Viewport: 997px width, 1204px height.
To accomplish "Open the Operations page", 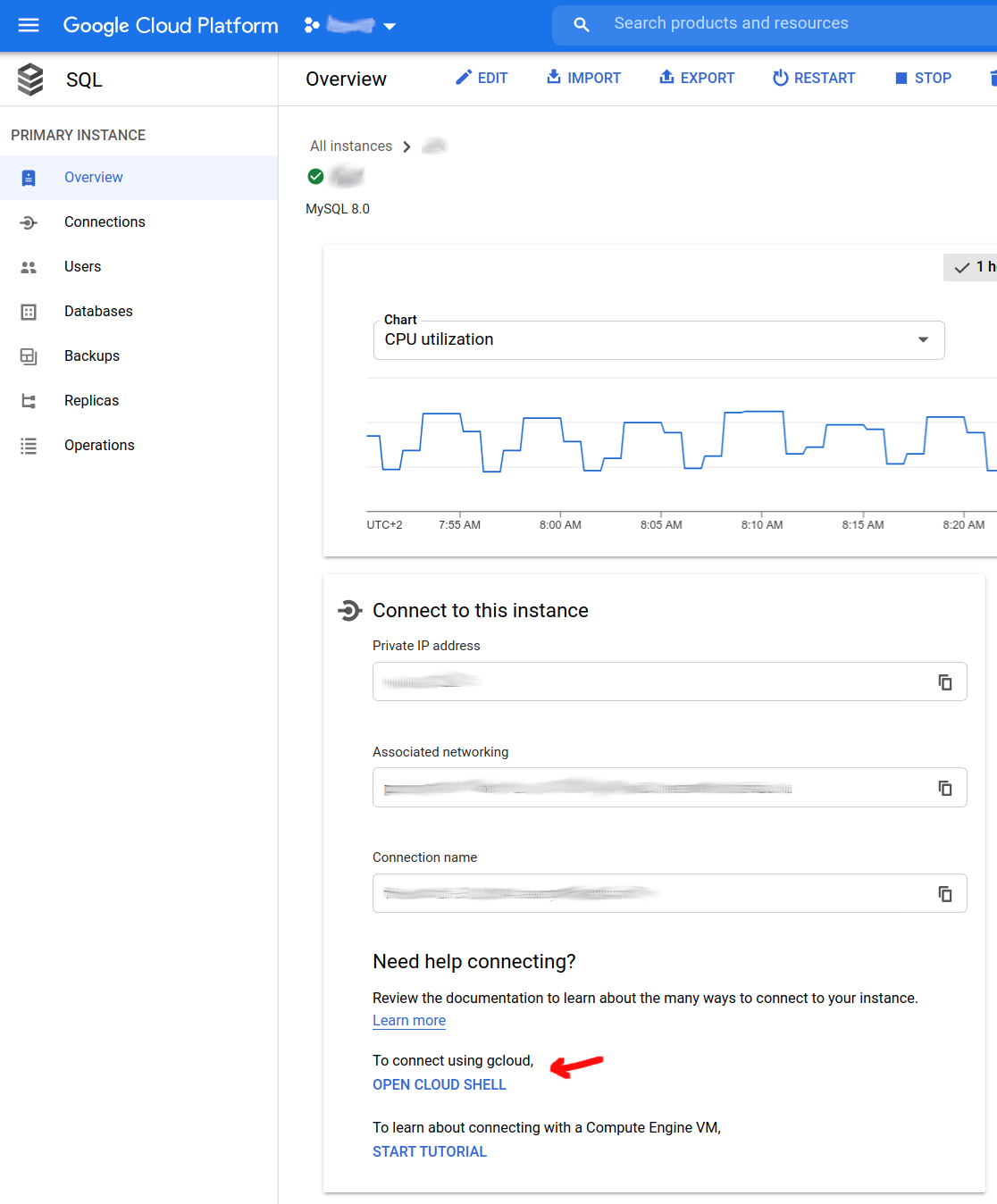I will tap(138, 446).
